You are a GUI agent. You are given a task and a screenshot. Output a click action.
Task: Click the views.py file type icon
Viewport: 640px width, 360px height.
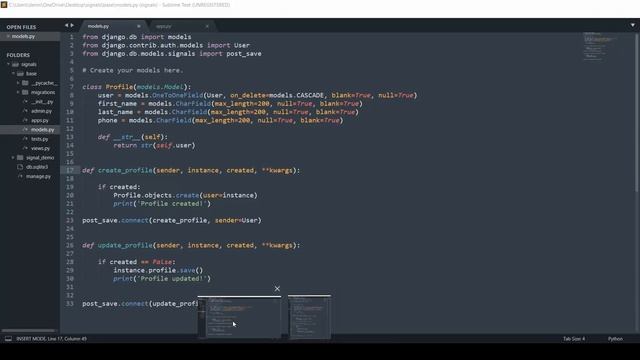25,149
